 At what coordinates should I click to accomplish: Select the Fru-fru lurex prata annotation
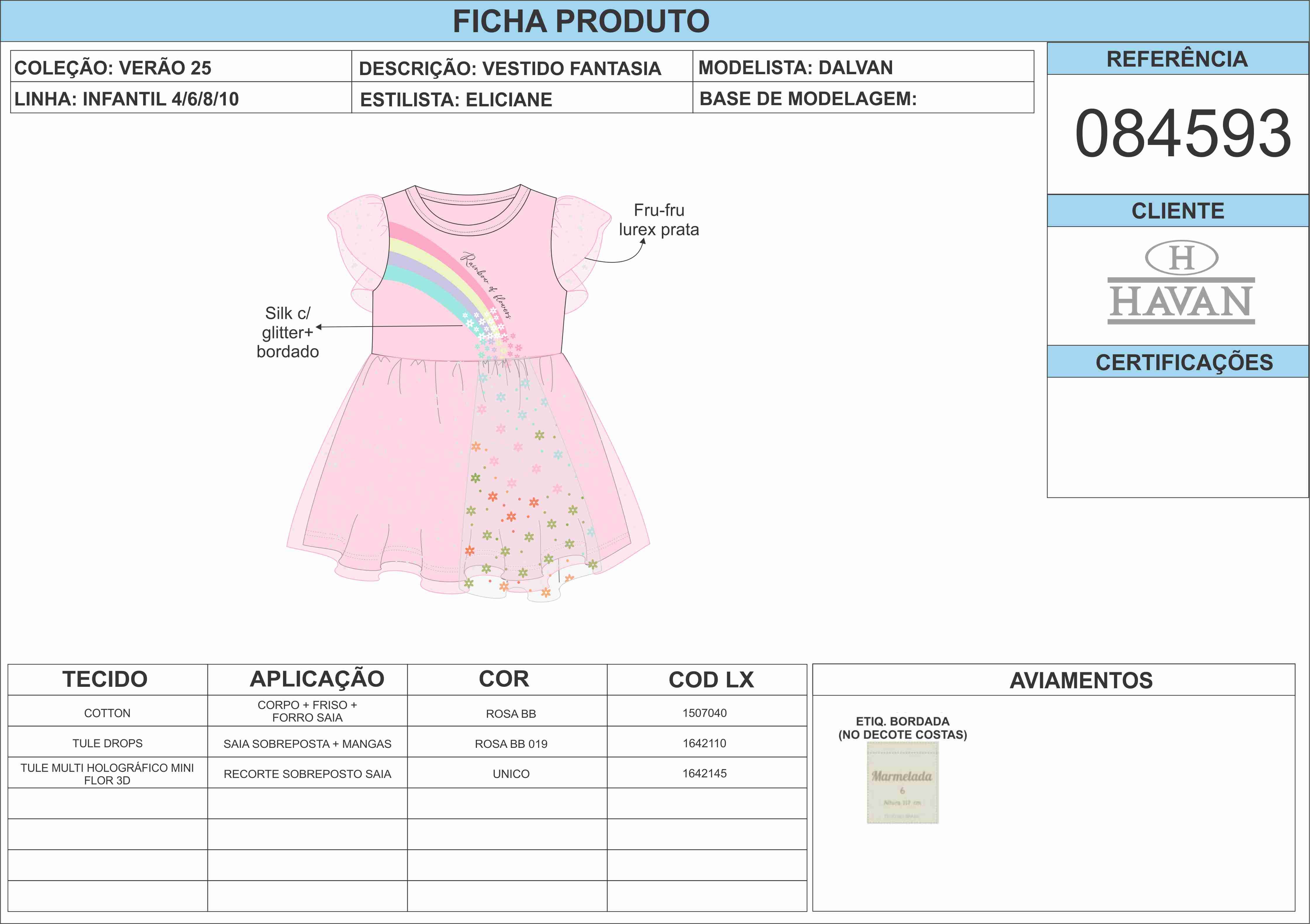click(x=658, y=220)
